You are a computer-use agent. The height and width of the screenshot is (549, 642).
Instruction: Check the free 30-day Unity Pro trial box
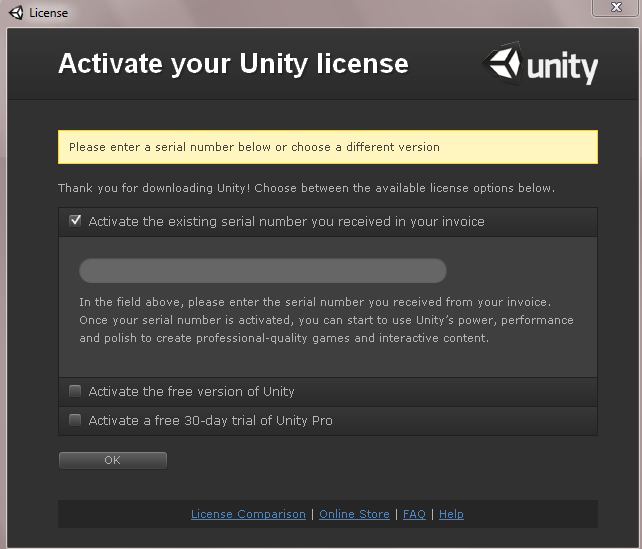[x=75, y=420]
